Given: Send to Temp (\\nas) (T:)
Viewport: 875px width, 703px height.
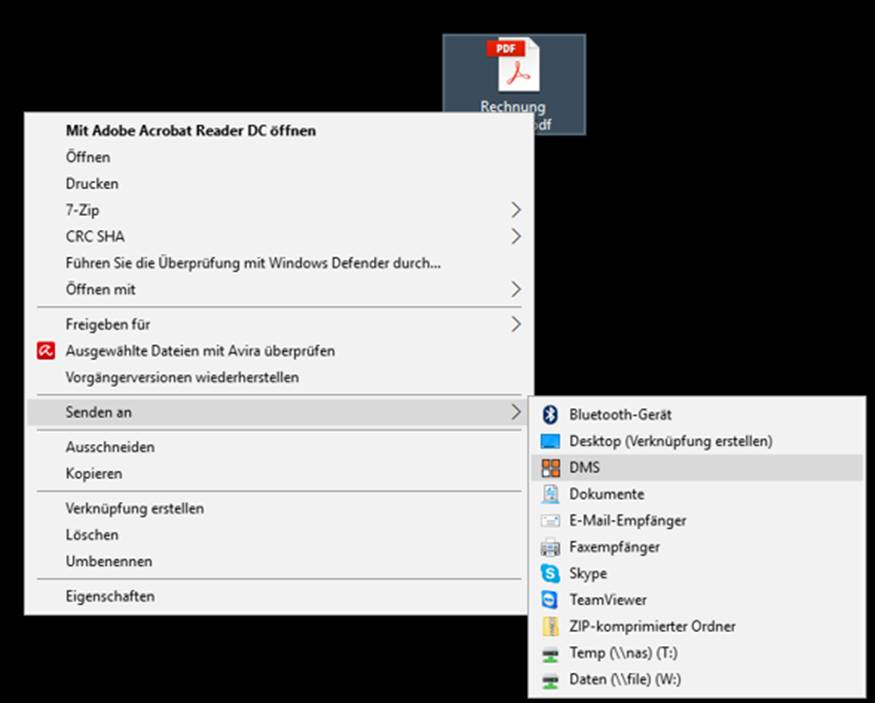Looking at the screenshot, I should [x=697, y=653].
